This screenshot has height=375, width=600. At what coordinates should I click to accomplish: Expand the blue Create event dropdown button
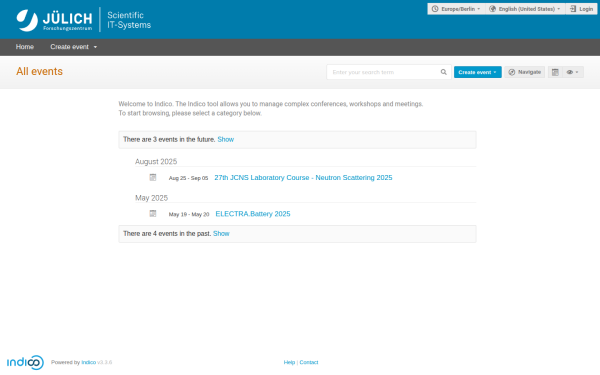point(478,72)
